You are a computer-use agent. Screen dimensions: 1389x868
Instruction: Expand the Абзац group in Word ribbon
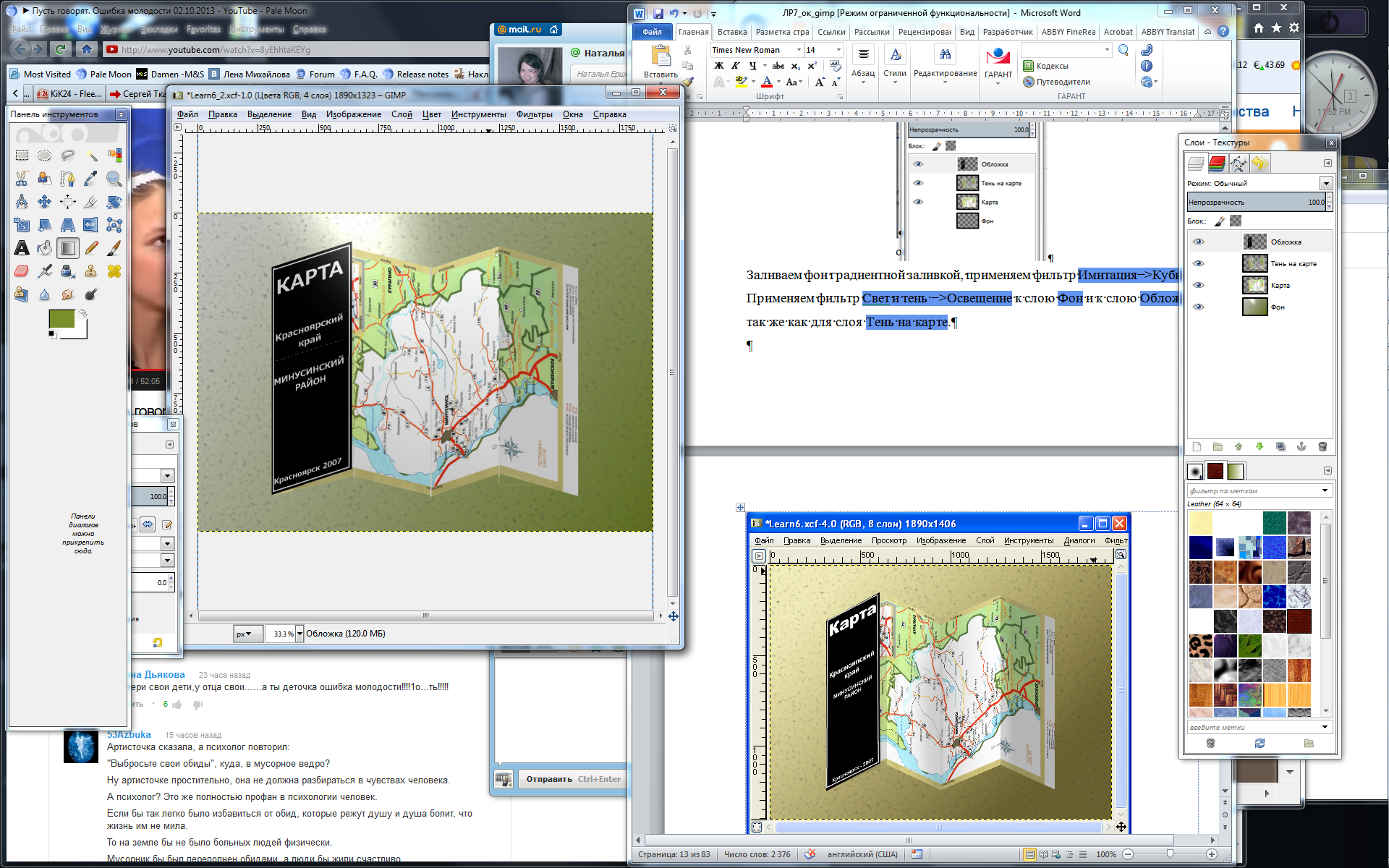pyautogui.click(x=863, y=64)
